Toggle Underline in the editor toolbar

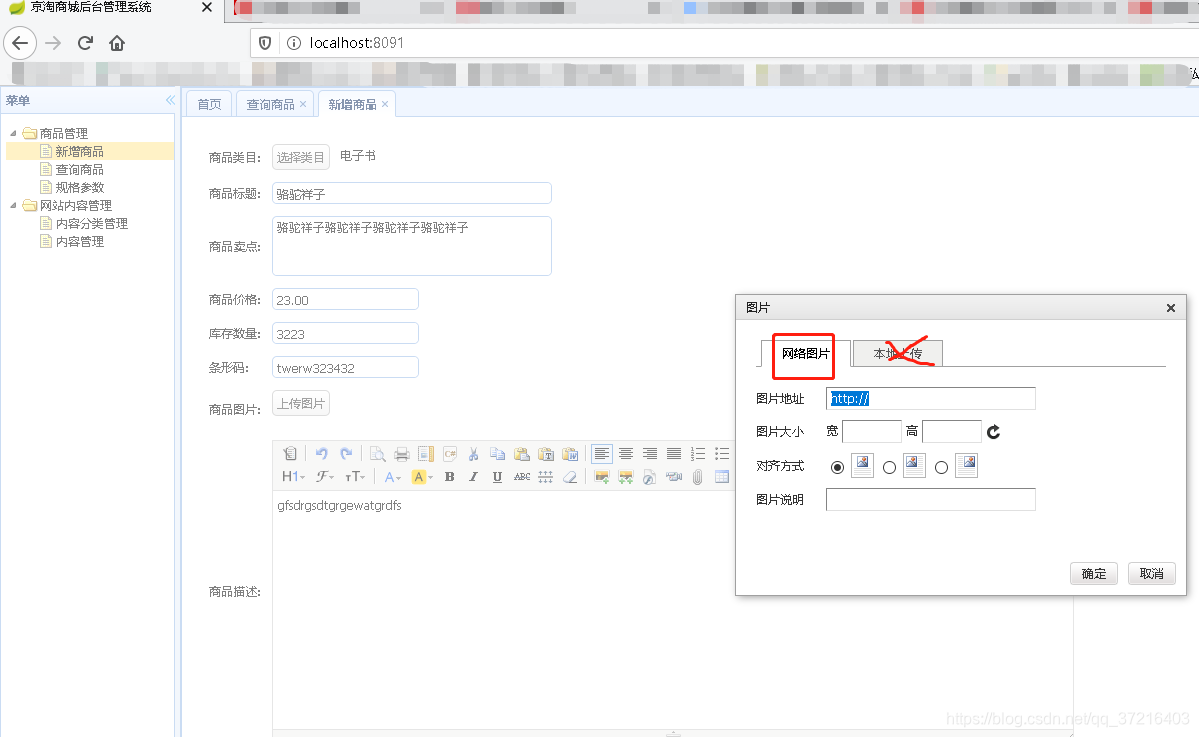497,476
